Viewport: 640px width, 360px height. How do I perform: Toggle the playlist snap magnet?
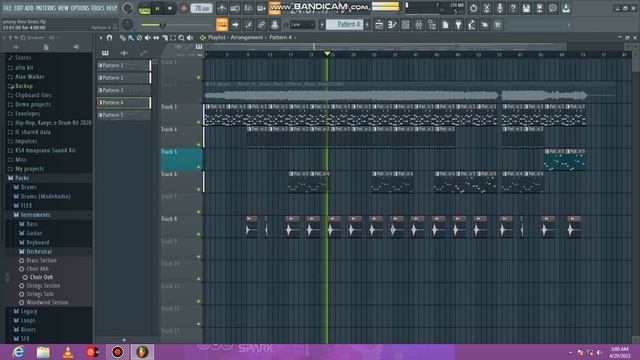coord(109,38)
